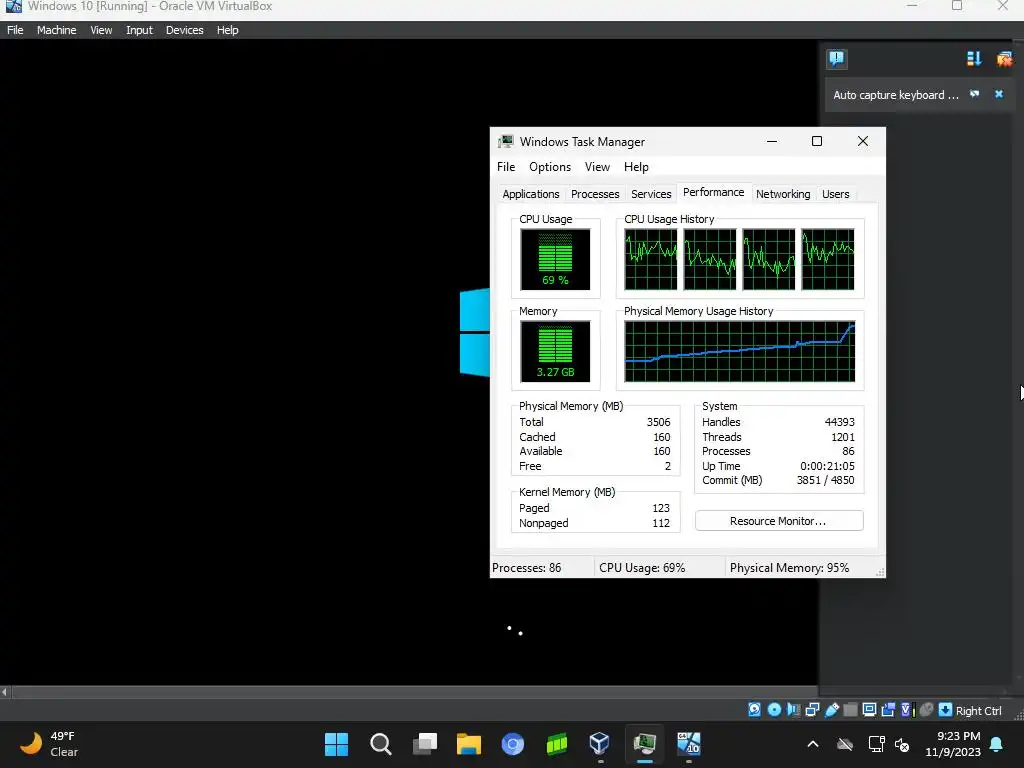Click the display settings indicator

(x=869, y=710)
